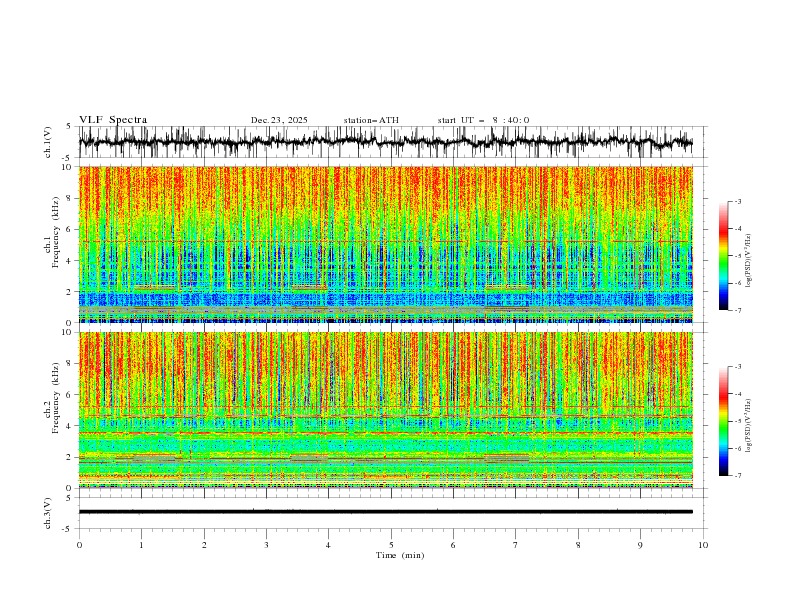Viewport: 792px width, 612px height.
Task: Click the ch.3 flat voltage trace
Action: click(386, 512)
